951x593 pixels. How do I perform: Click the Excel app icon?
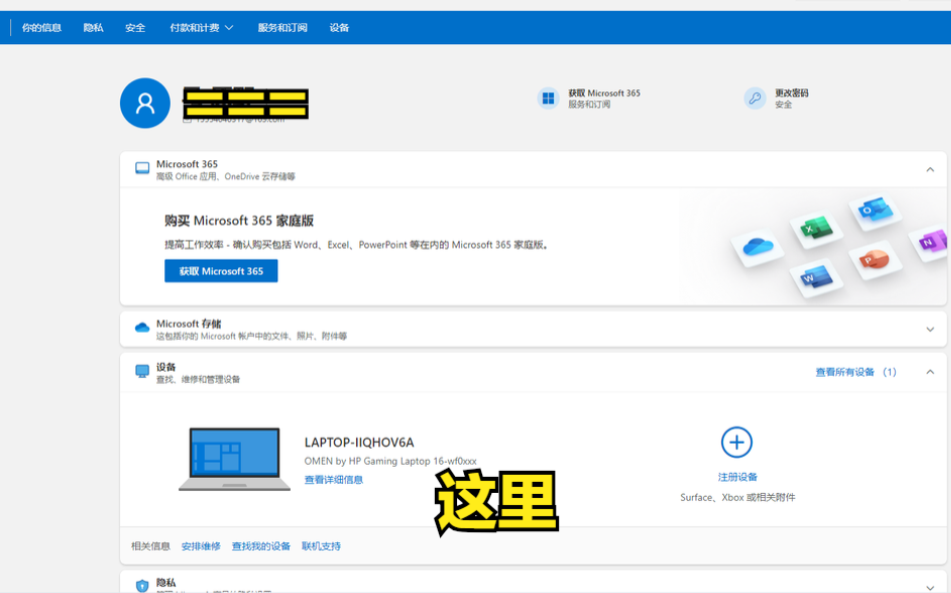pyautogui.click(x=815, y=229)
